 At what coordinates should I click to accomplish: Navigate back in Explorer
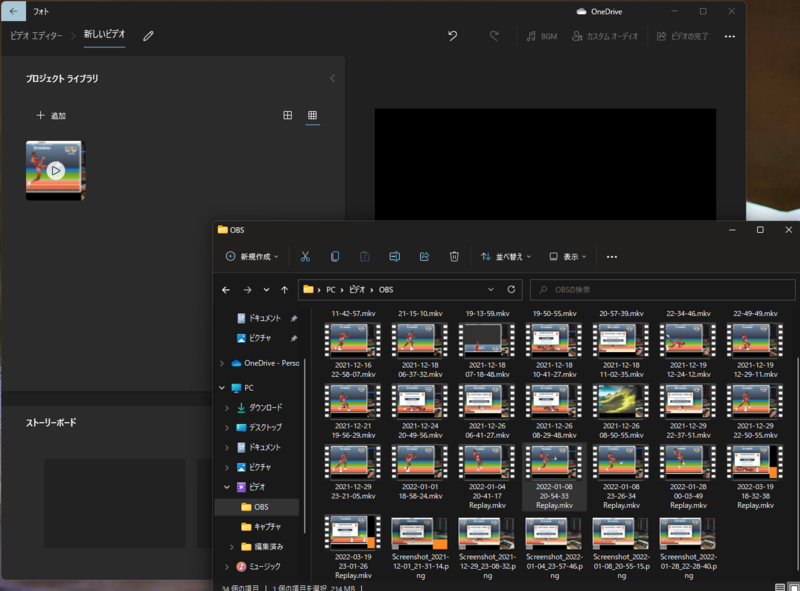coord(226,289)
